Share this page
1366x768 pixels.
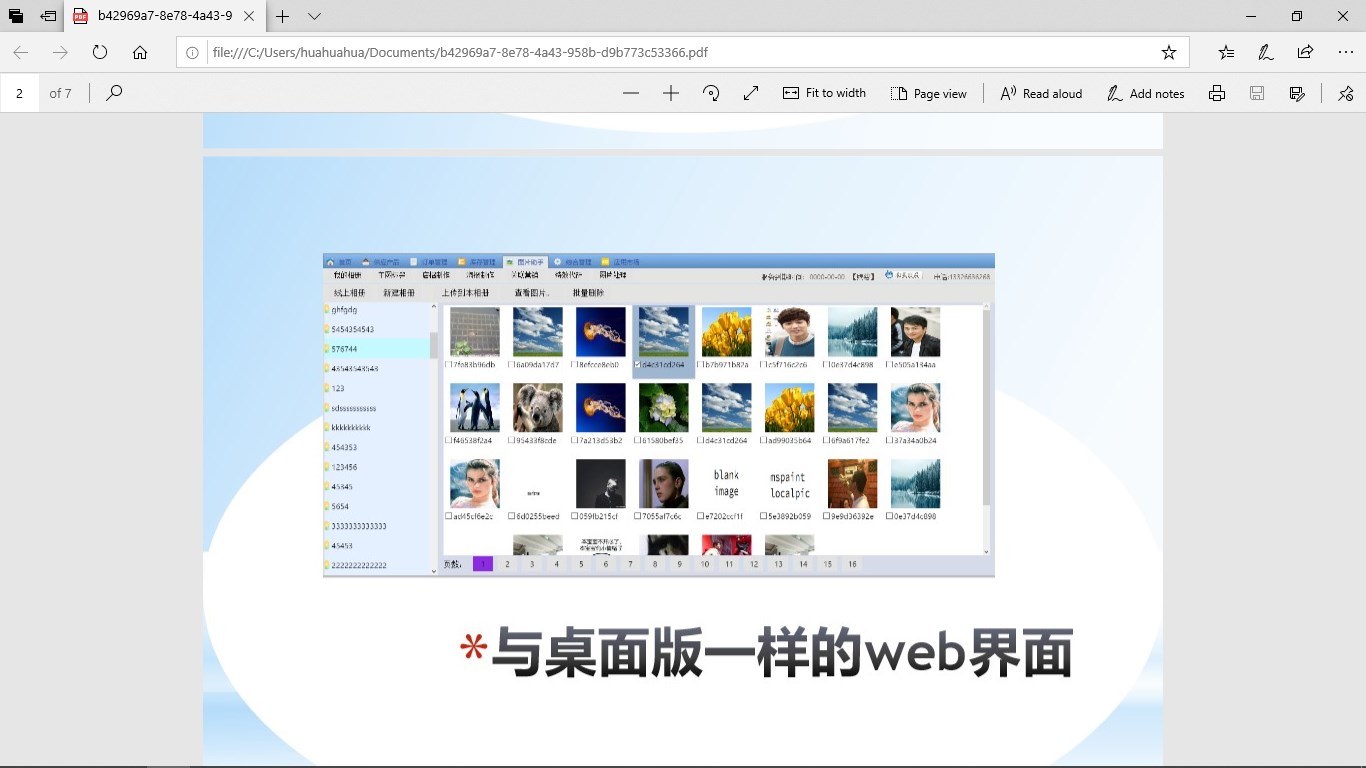[x=1305, y=52]
